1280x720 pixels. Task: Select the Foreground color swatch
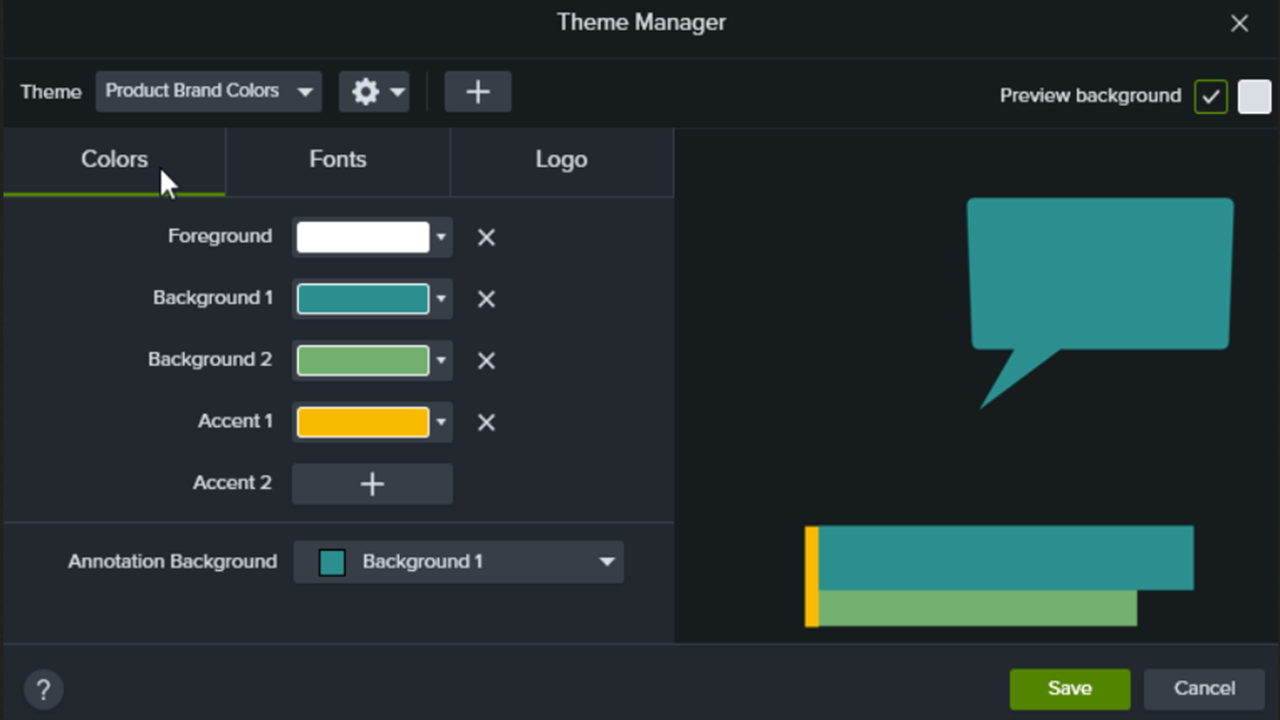364,237
